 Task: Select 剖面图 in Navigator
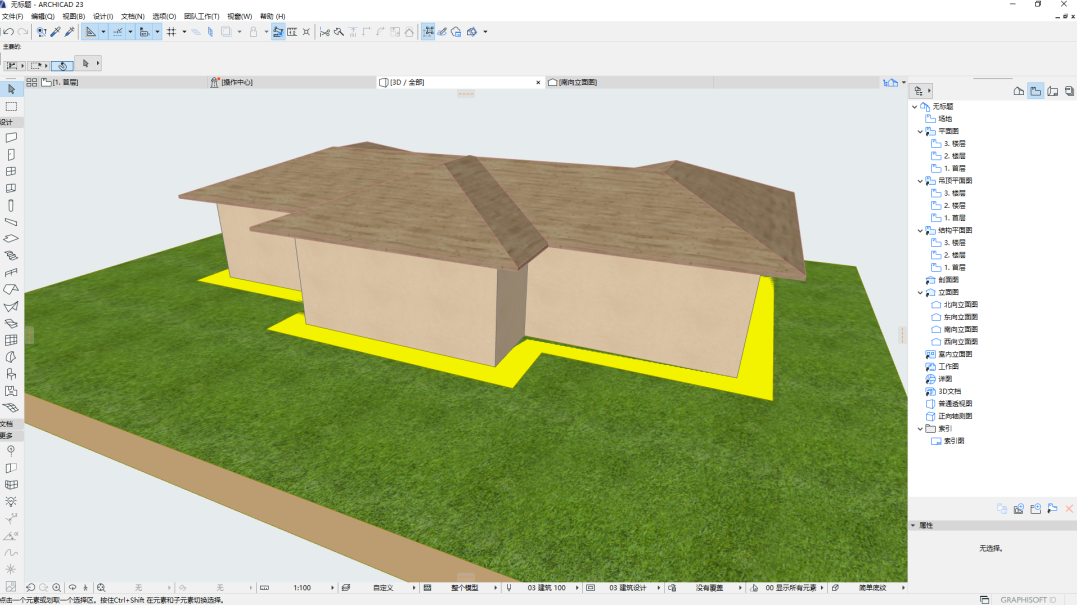tap(948, 280)
